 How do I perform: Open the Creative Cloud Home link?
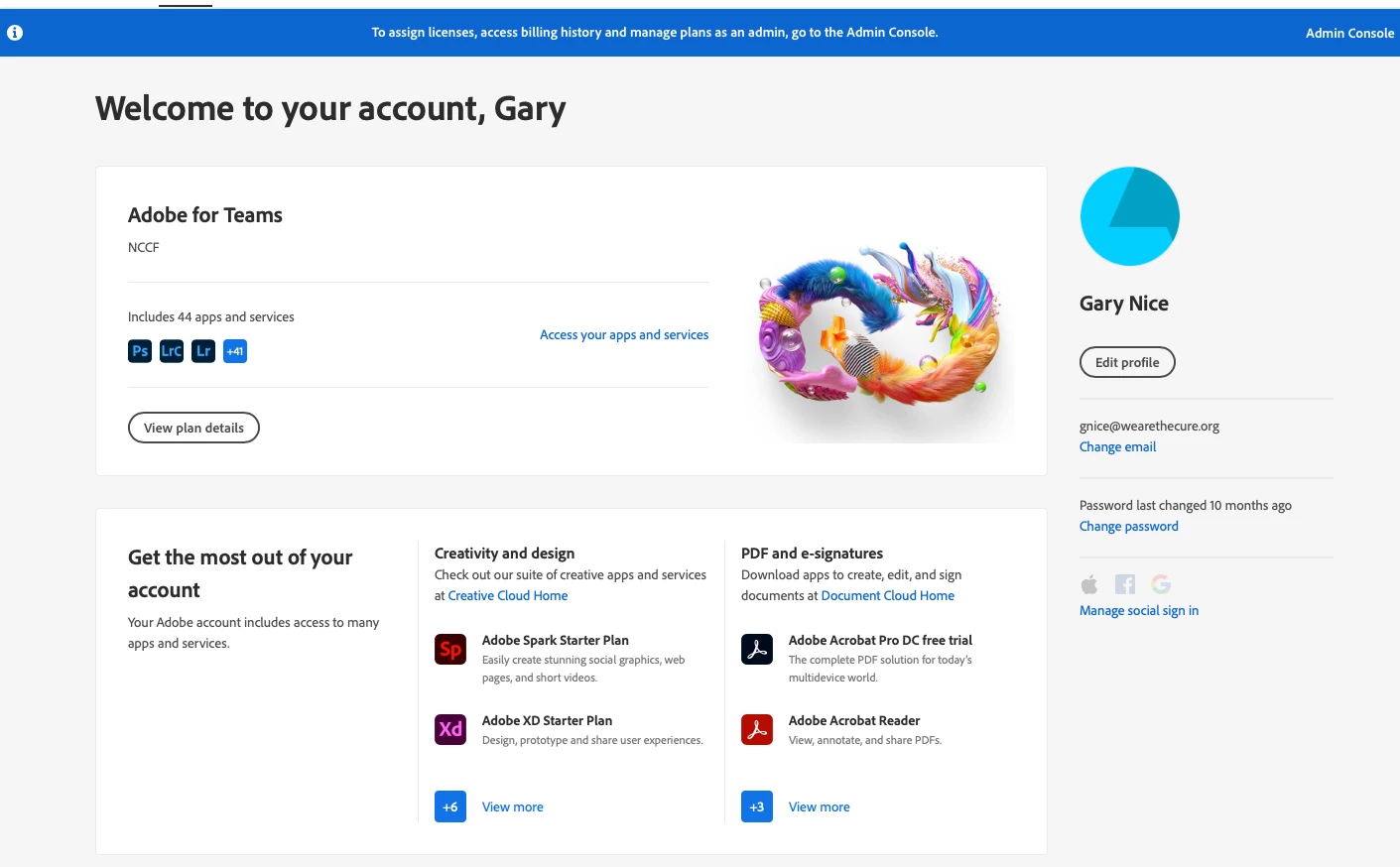508,596
